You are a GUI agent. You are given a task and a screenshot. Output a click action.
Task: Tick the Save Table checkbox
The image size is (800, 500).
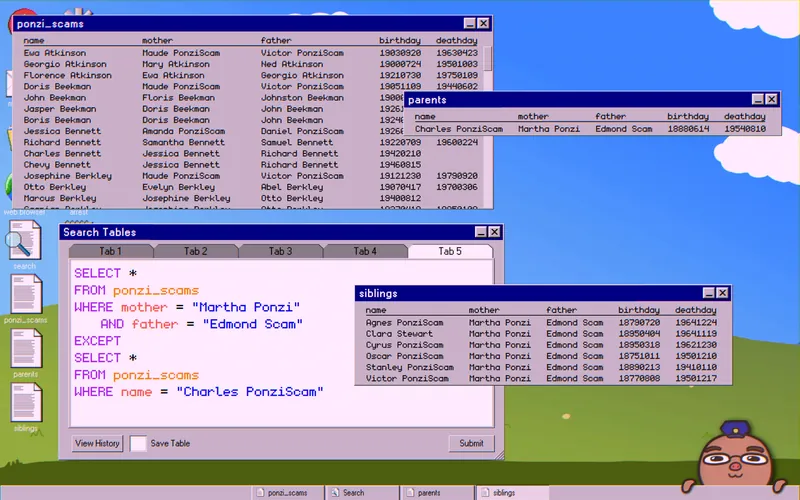[x=138, y=443]
